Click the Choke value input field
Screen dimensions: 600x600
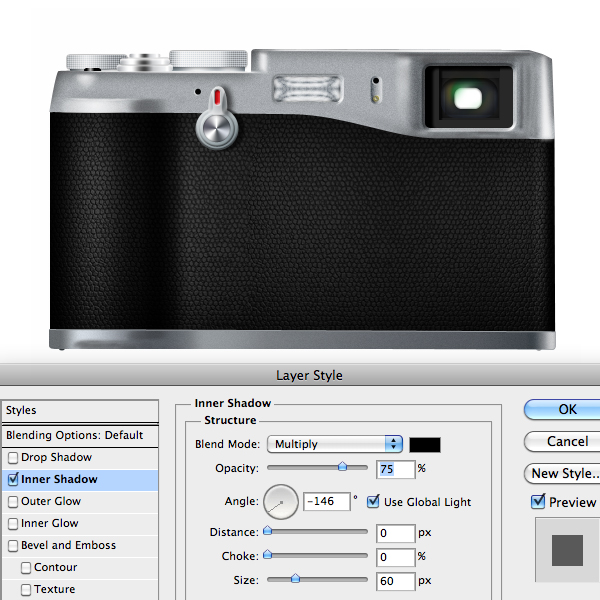(x=396, y=557)
